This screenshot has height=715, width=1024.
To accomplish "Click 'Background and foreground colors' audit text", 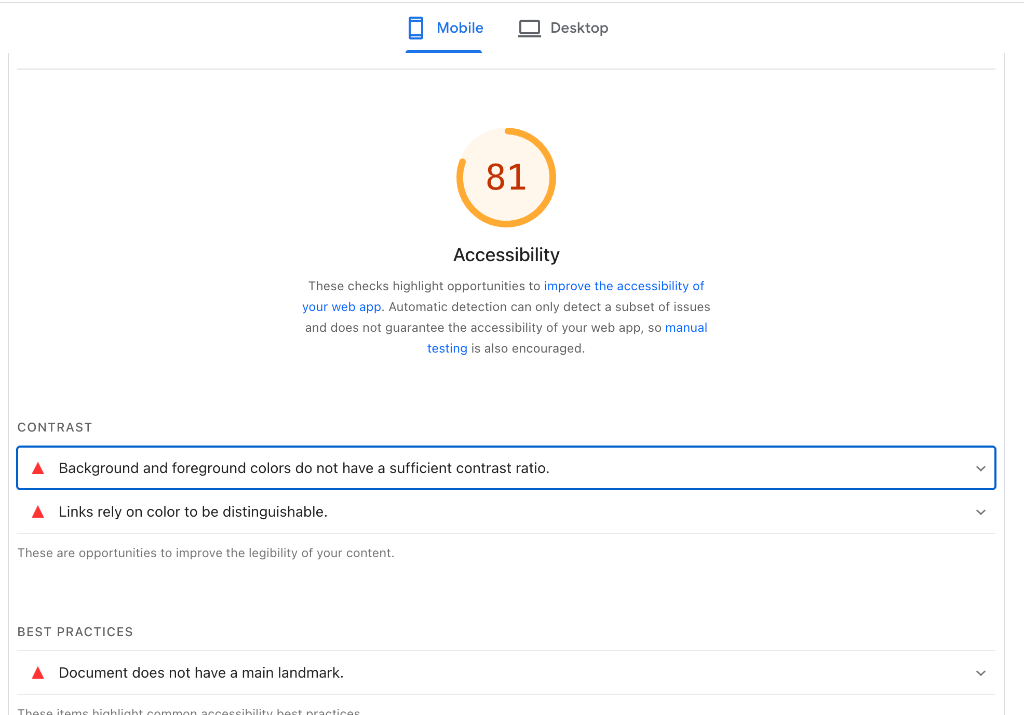I will click(x=304, y=468).
